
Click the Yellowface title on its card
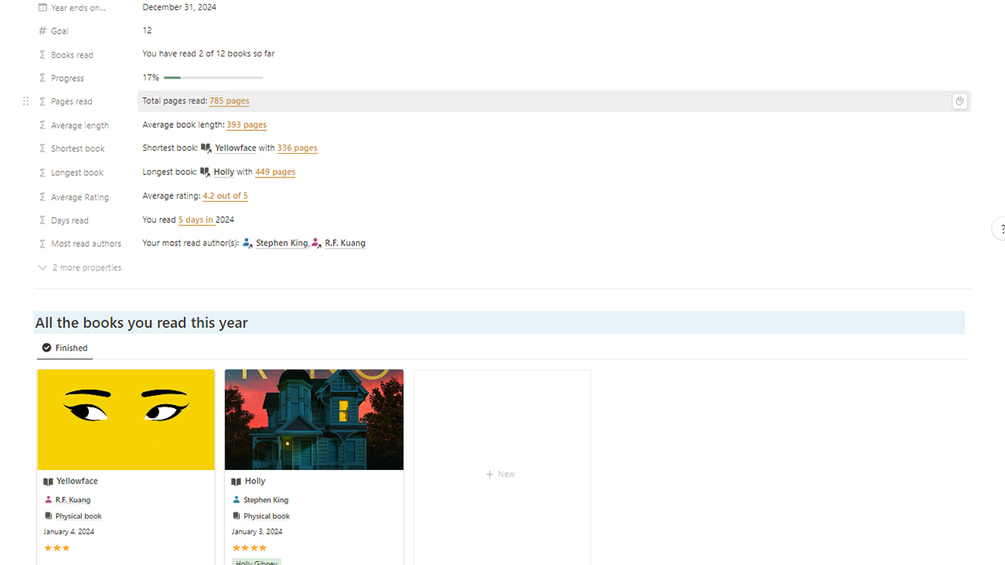pos(77,481)
